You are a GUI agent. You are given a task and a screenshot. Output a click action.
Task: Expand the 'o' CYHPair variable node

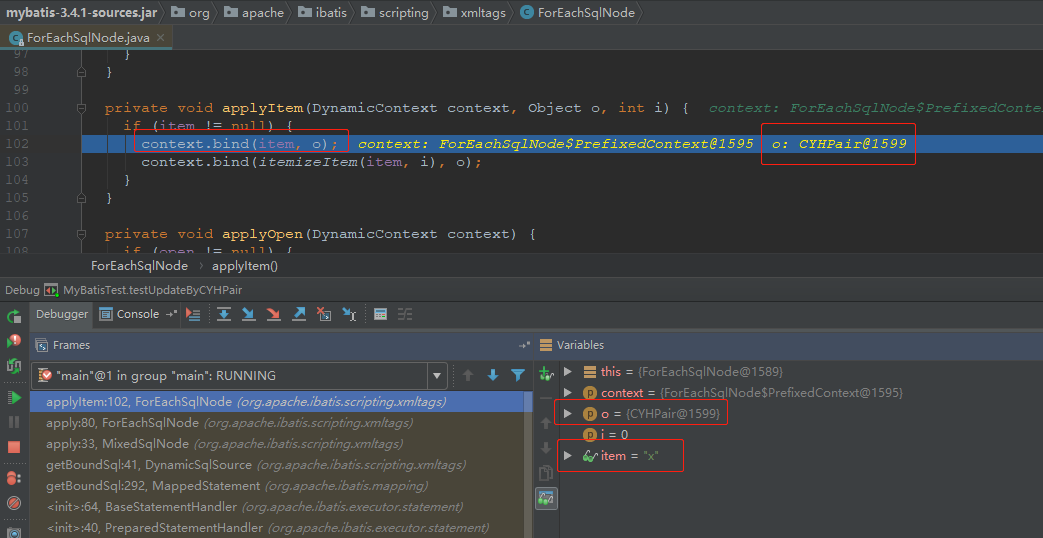coord(568,414)
